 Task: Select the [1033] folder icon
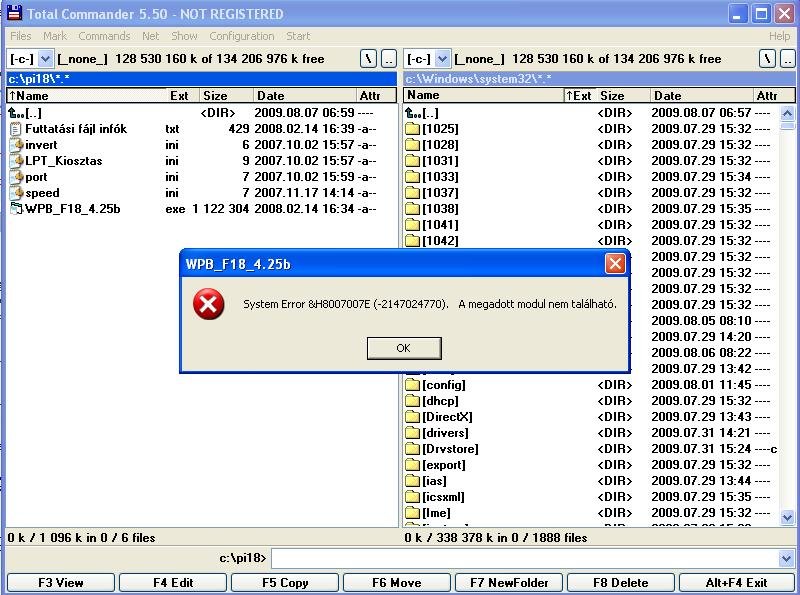(x=412, y=177)
